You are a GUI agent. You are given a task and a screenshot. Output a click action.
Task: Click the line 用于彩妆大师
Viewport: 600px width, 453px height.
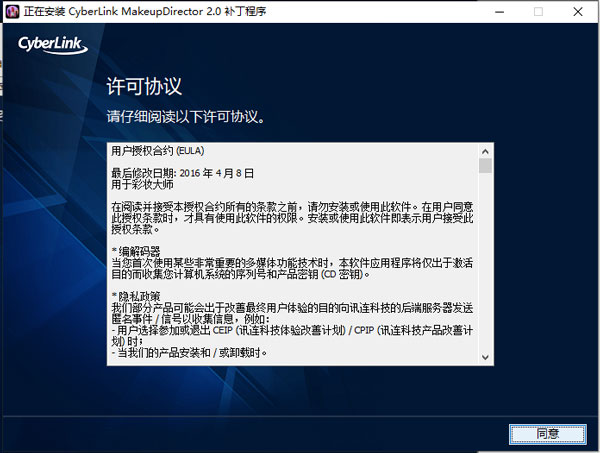coord(142,185)
